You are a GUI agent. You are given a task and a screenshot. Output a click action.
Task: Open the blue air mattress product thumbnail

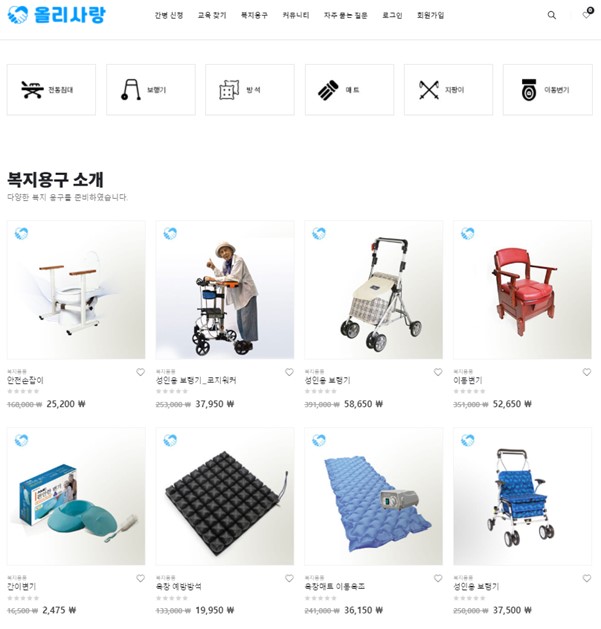(x=373, y=496)
